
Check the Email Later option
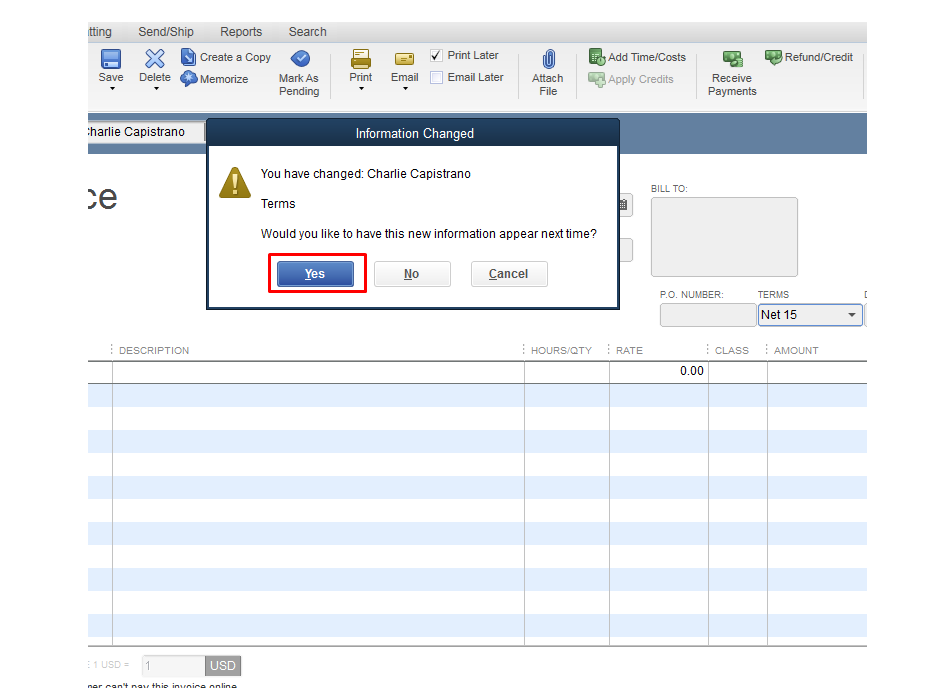436,77
